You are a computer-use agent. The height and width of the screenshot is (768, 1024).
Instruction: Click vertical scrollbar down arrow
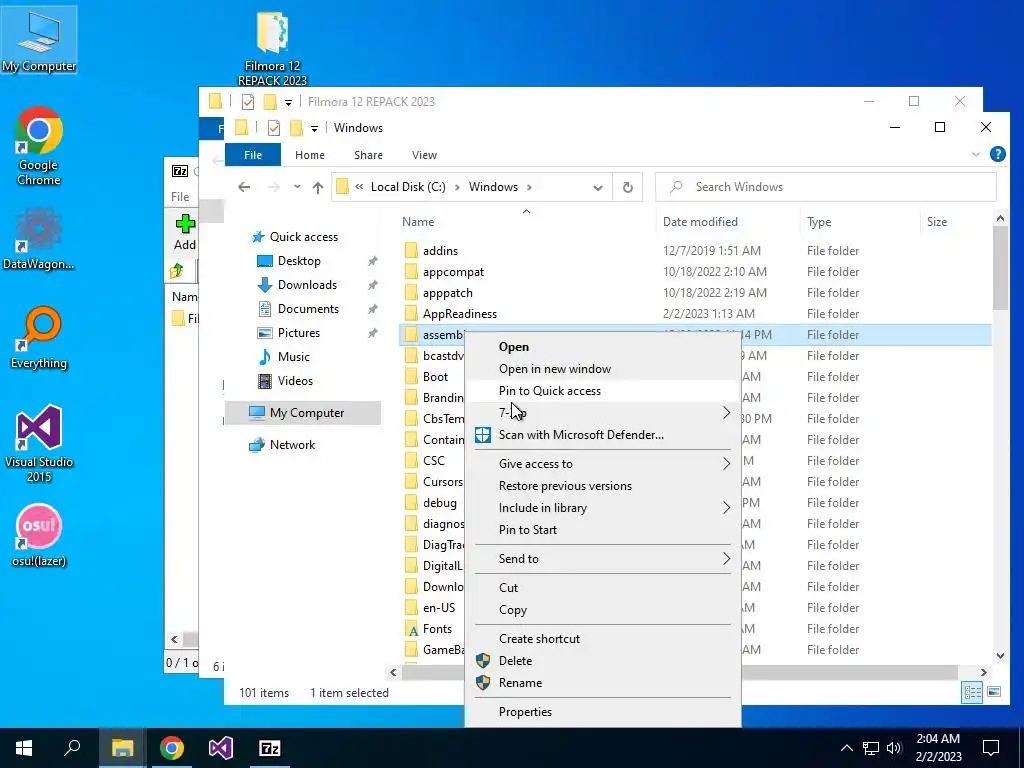click(1000, 656)
